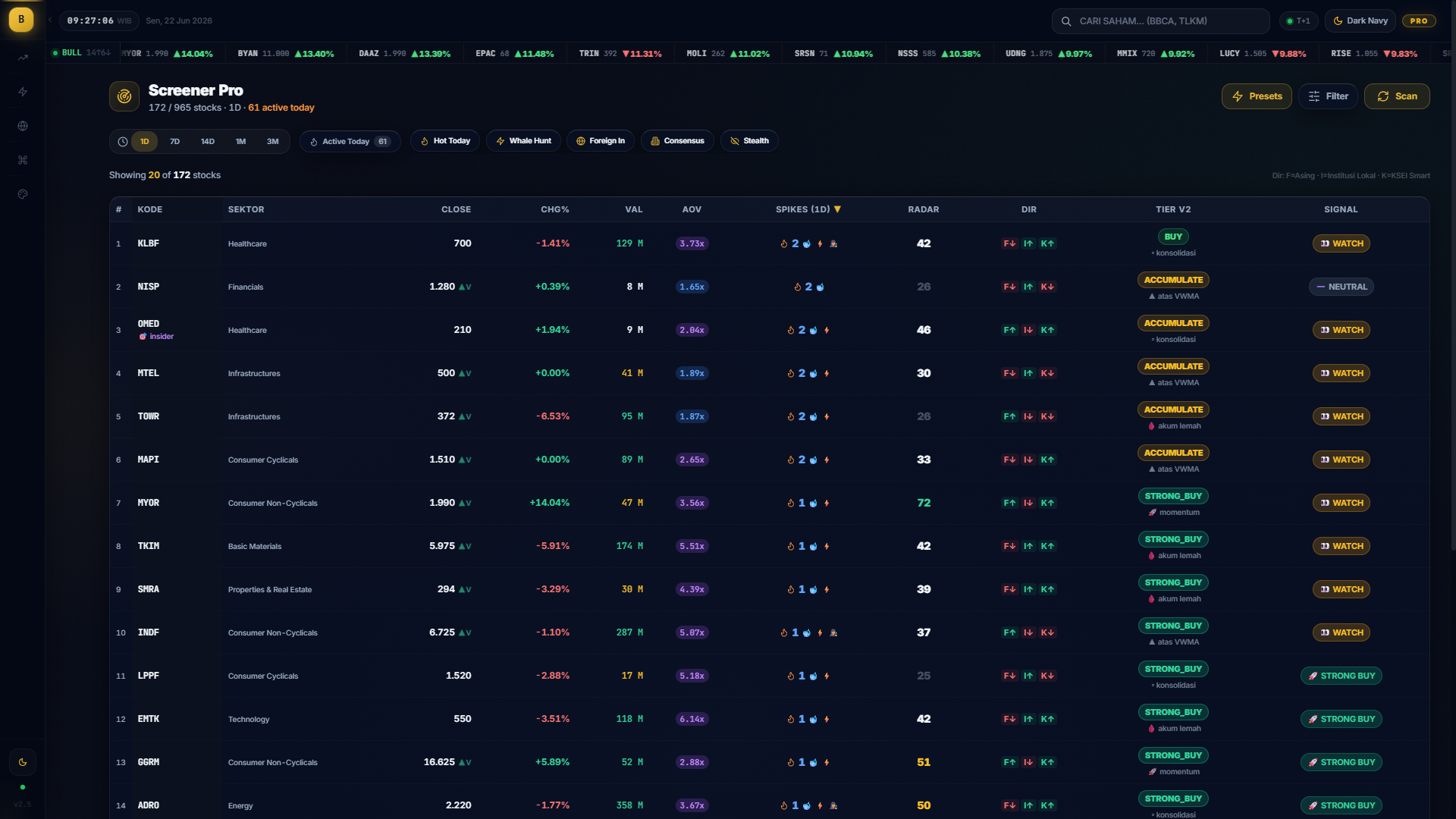Screen dimensions: 1456x819
Task: Click the BUY tier badge for KLBF
Action: (1173, 237)
